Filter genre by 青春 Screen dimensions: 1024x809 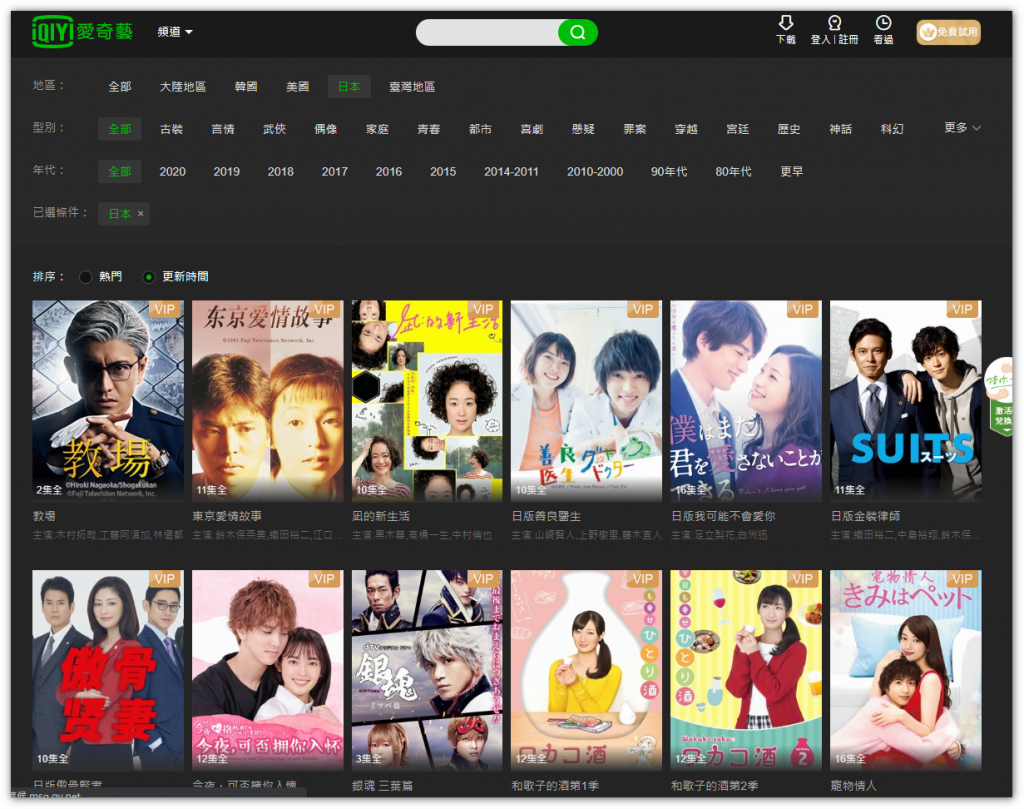tap(428, 129)
